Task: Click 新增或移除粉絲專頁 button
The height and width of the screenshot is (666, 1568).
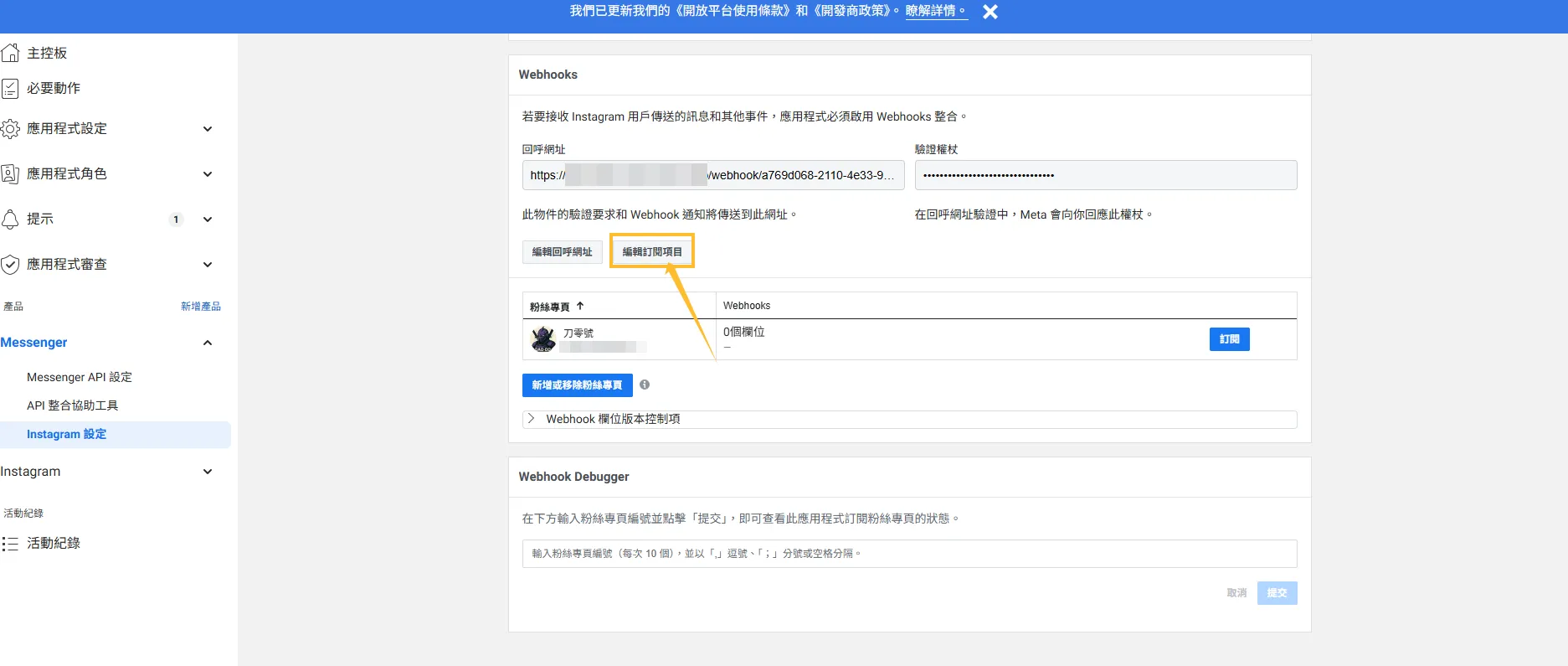Action: coord(578,385)
